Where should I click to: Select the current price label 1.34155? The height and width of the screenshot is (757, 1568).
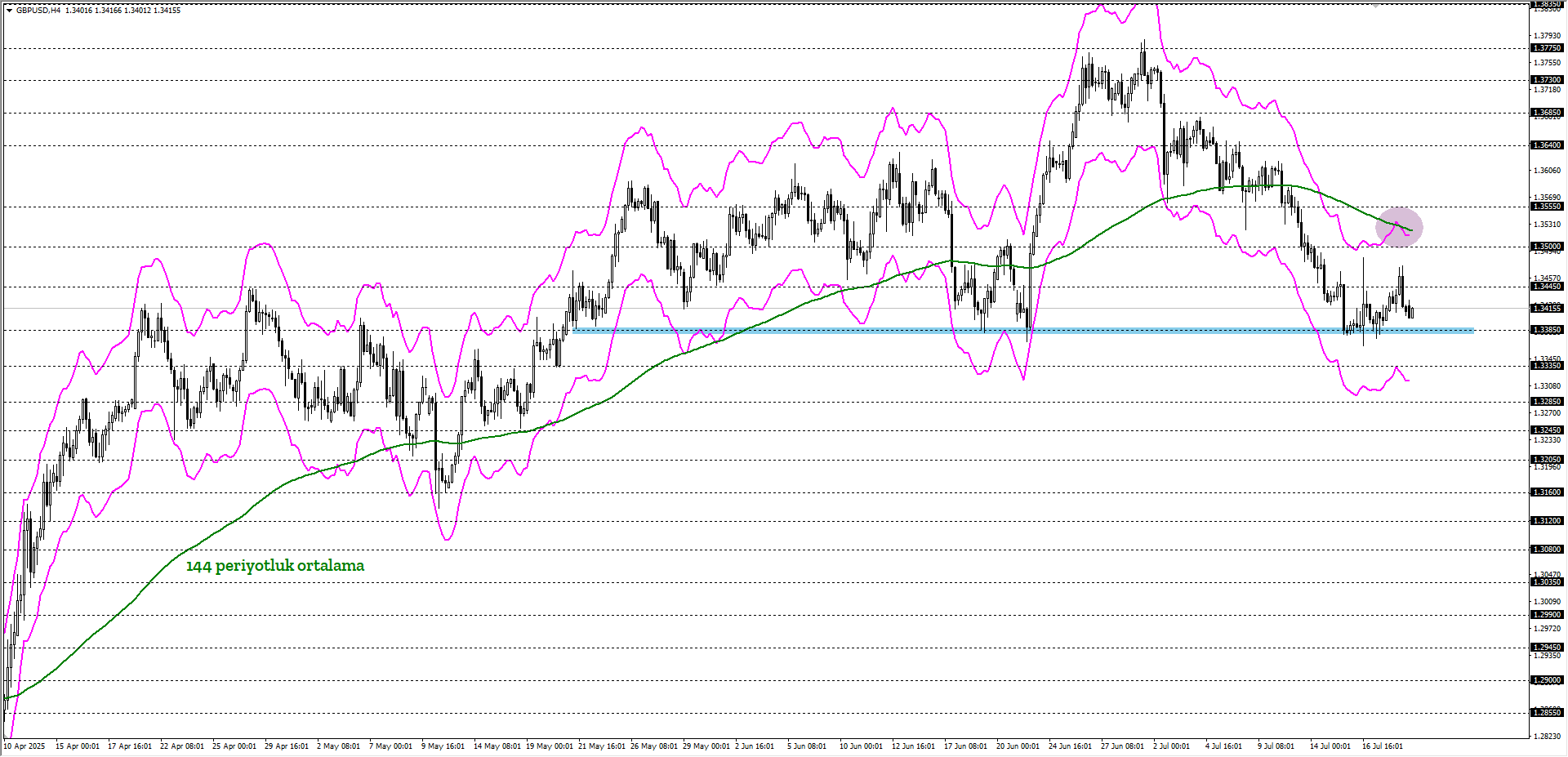pyautogui.click(x=1547, y=309)
